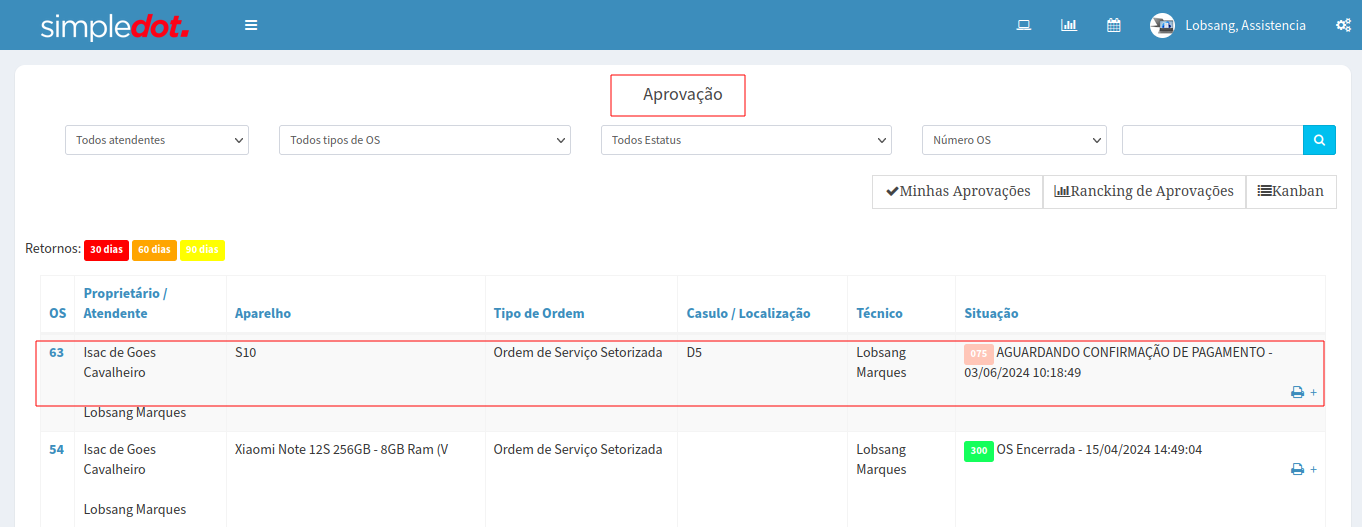Click the search text input field
This screenshot has height=527, width=1362.
coord(1212,140)
